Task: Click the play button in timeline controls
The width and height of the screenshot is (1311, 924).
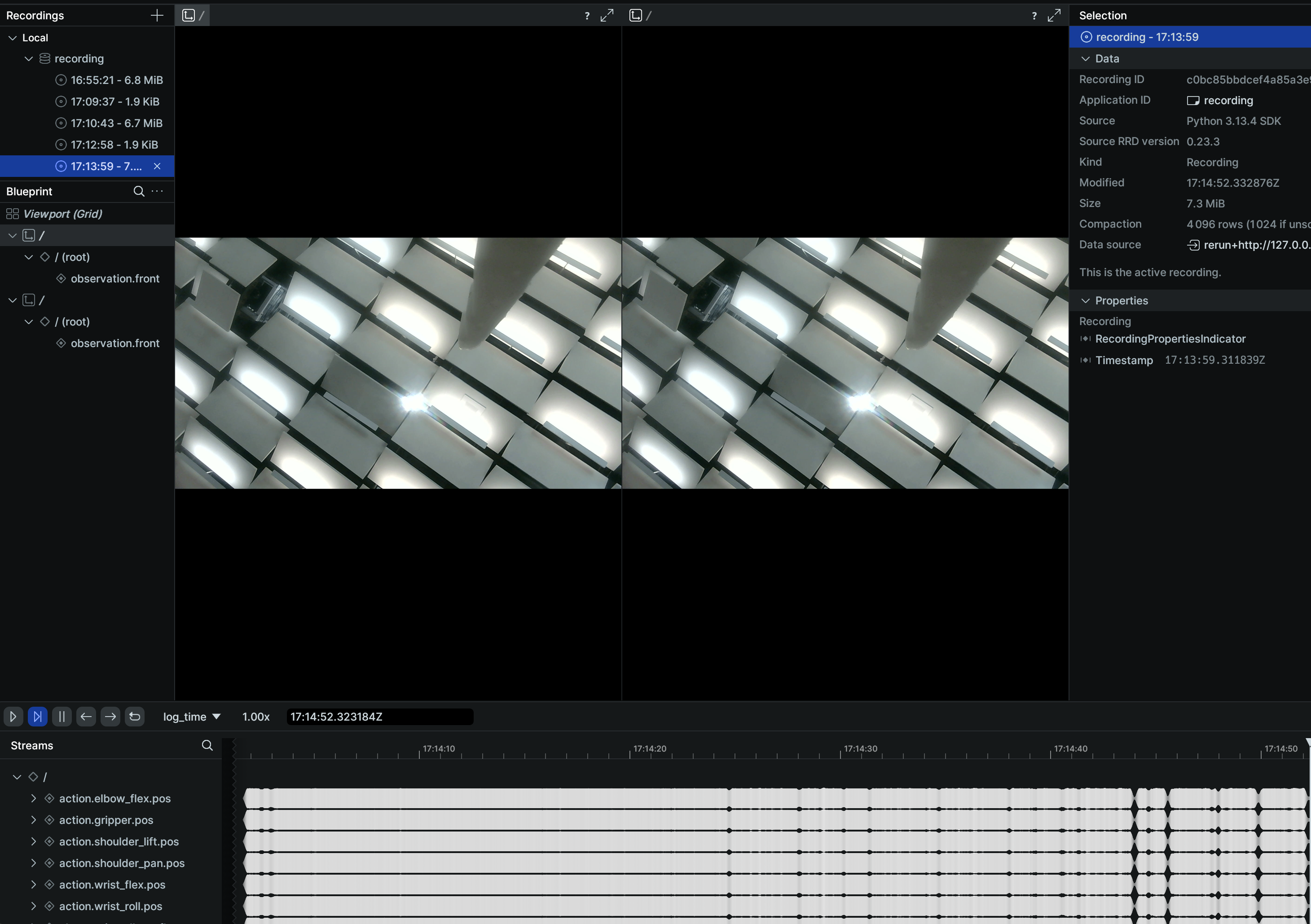Action: click(x=13, y=716)
